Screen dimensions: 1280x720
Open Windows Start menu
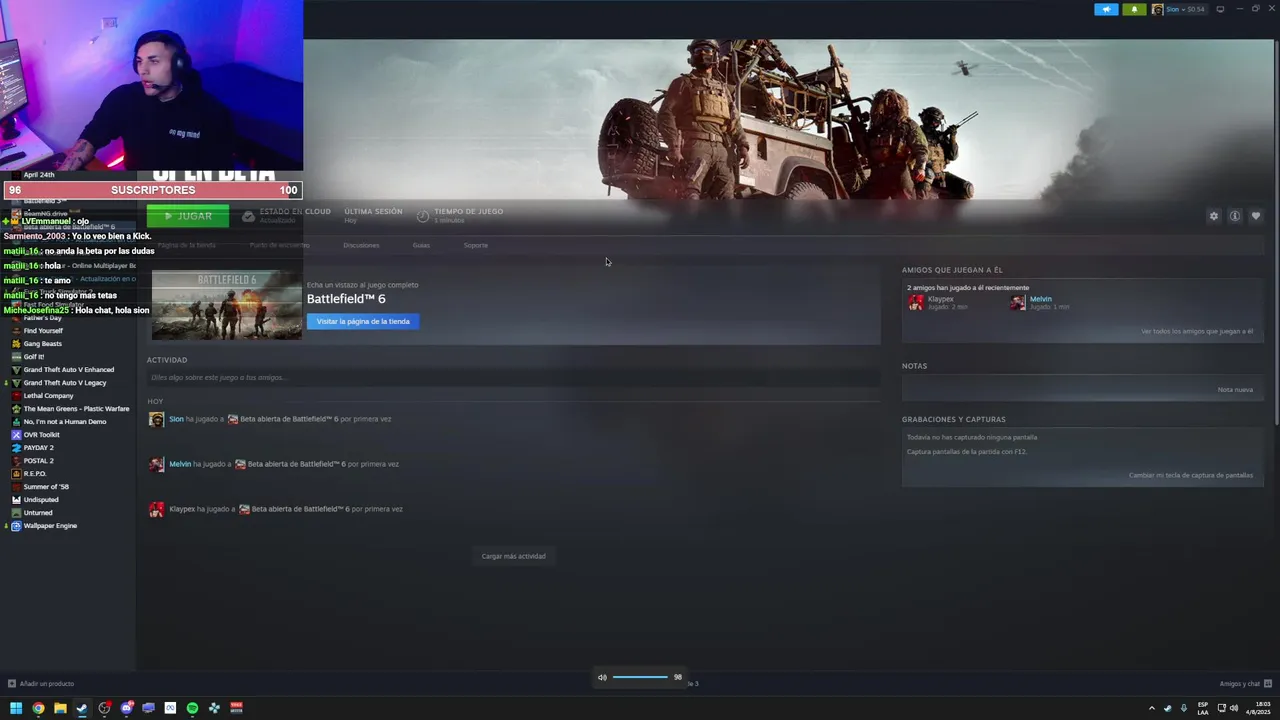pos(16,708)
